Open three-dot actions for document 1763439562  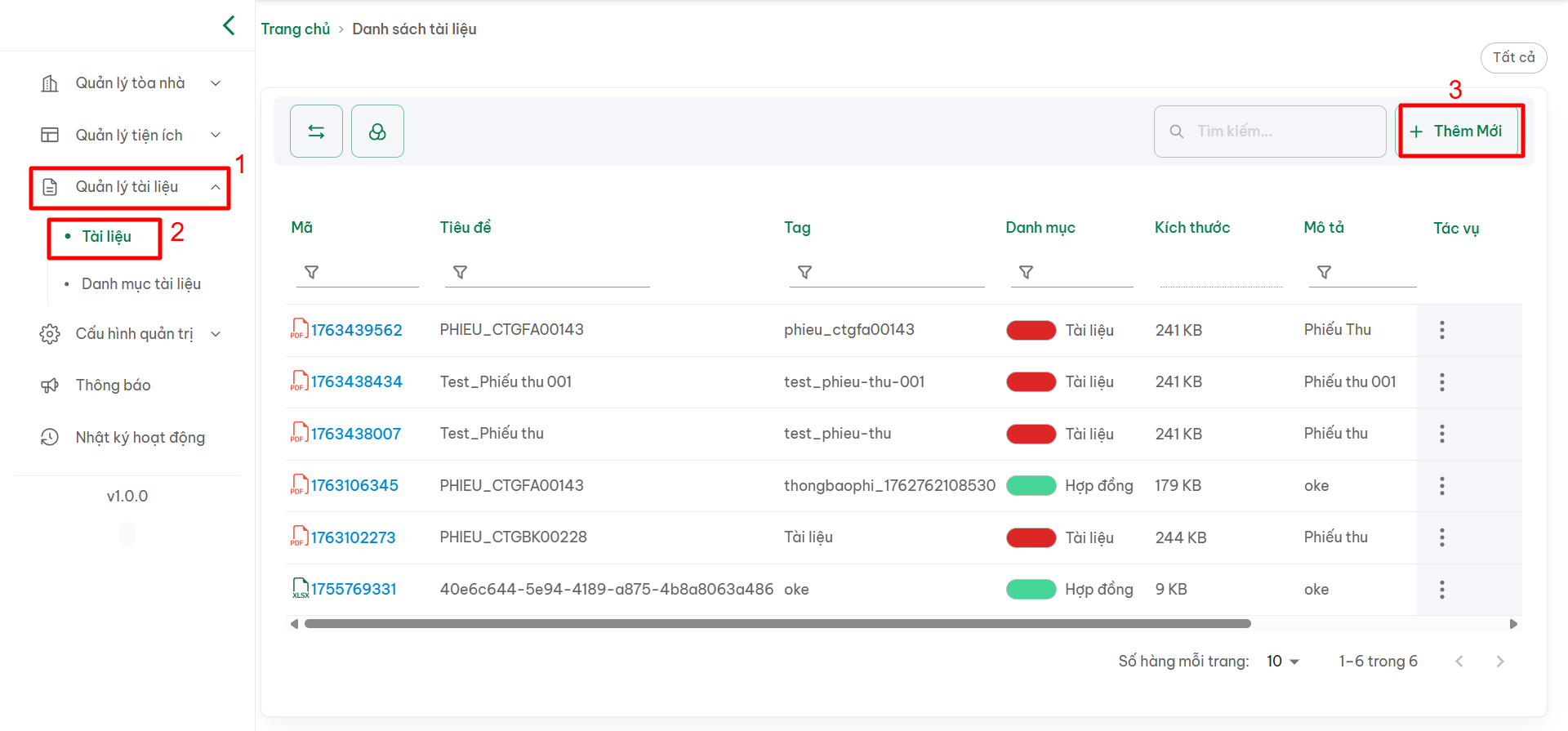tap(1441, 330)
